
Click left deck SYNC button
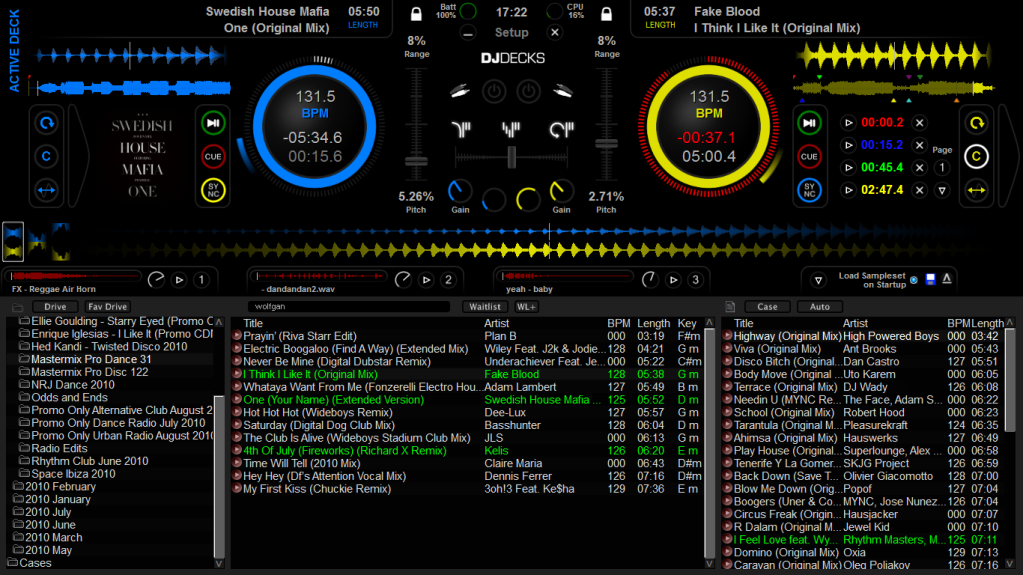(213, 191)
